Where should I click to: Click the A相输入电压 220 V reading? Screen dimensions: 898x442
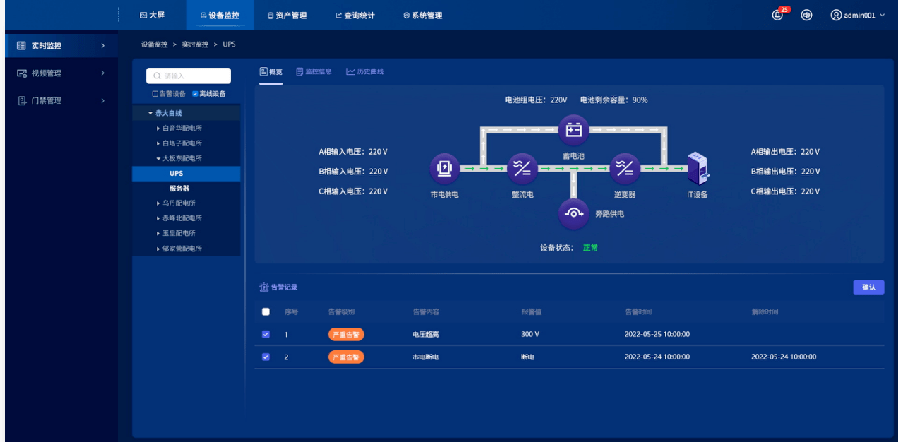(353, 152)
